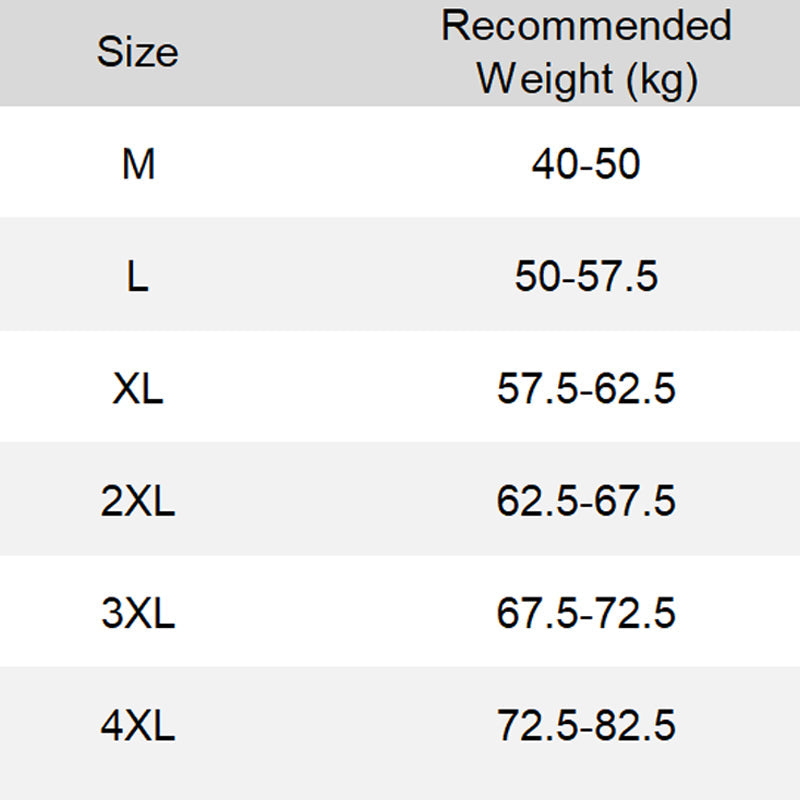800x800 pixels.
Task: Click the digit 2 in 2XL
Action: point(111,501)
